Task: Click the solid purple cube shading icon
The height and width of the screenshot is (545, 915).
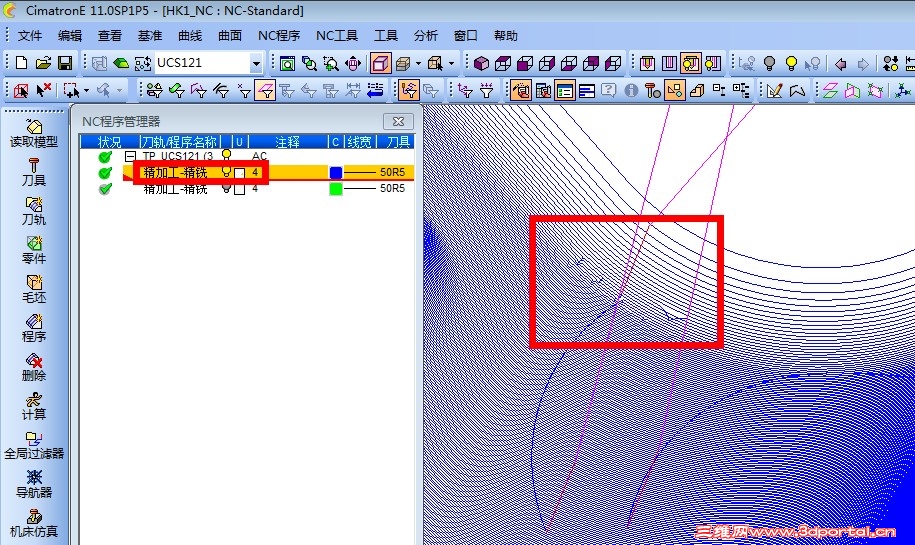Action: 481,63
